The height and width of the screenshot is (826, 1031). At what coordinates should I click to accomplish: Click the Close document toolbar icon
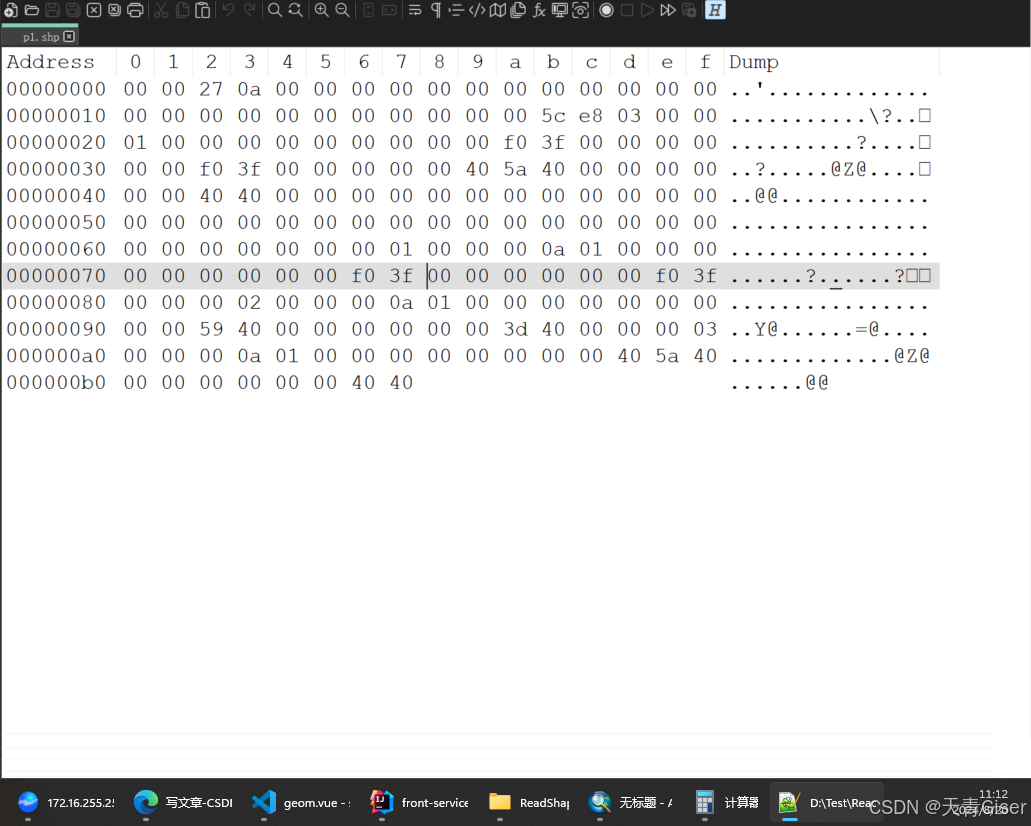point(94,10)
